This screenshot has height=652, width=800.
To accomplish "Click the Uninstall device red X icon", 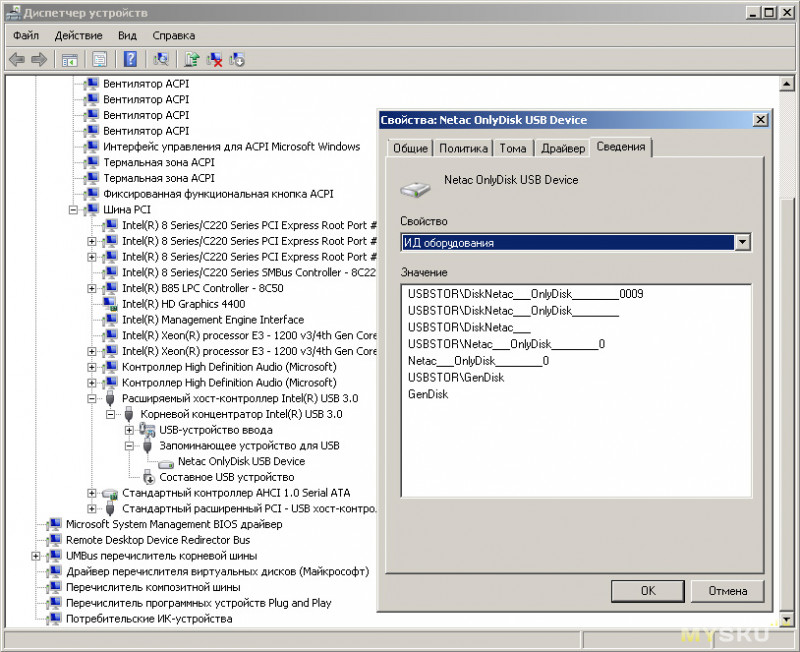I will (214, 59).
